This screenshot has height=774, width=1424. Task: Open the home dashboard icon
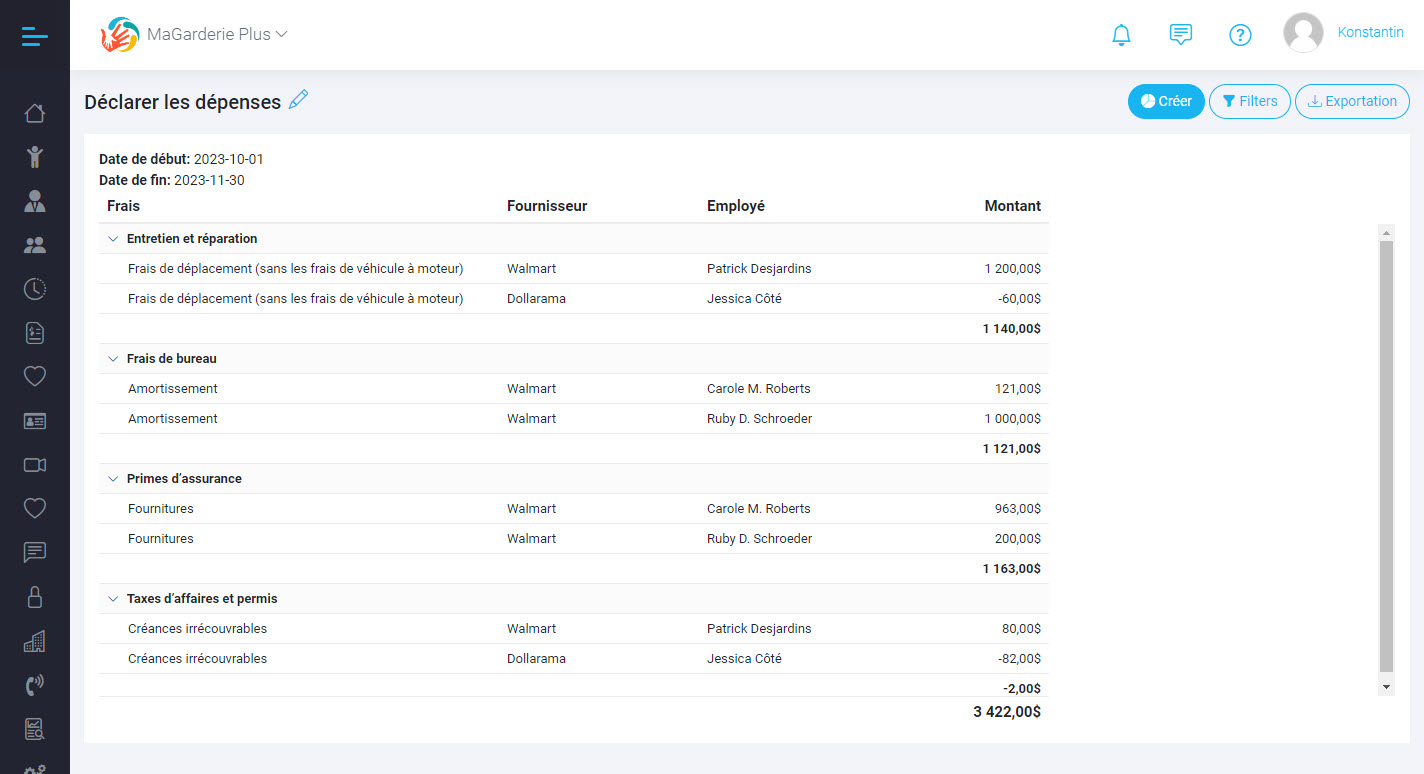(x=34, y=113)
